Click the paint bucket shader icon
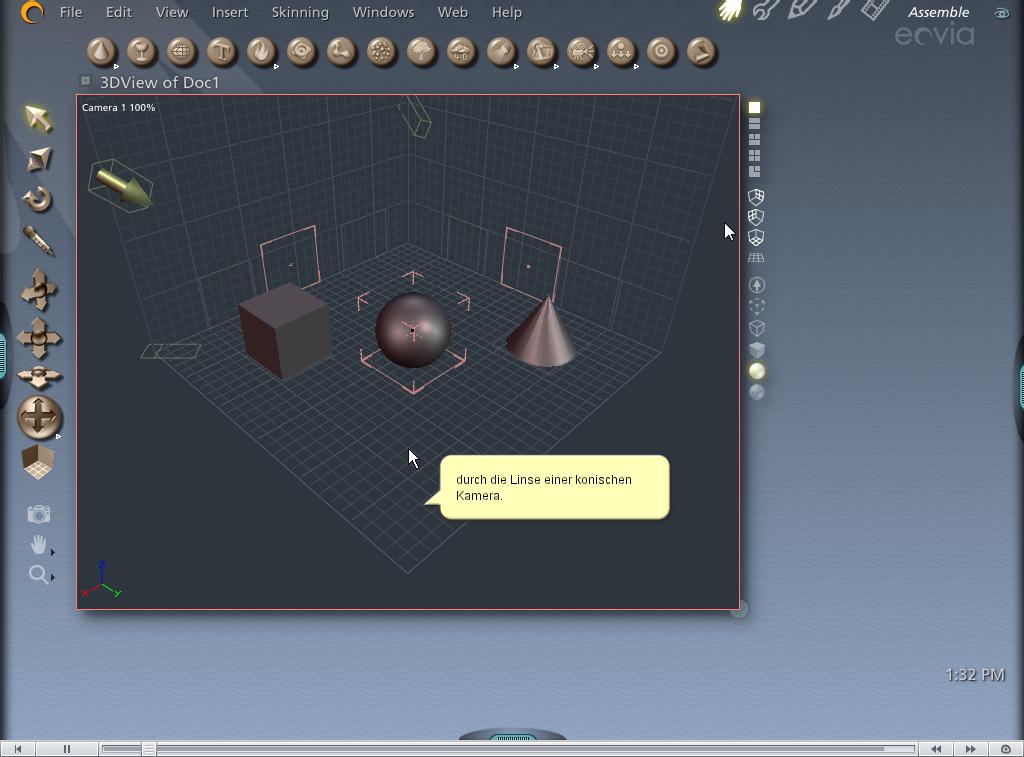1024x757 pixels. coord(502,52)
